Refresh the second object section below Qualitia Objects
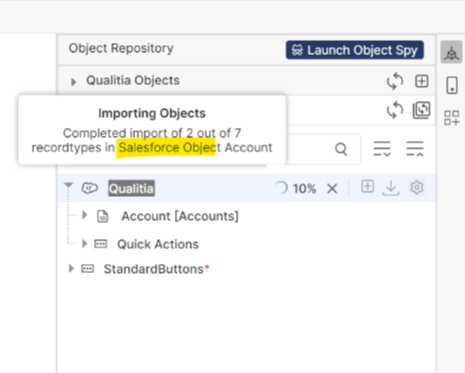 [x=395, y=110]
